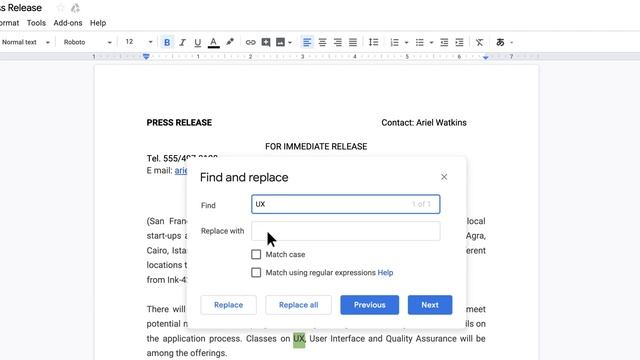640x360 pixels.
Task: Toggle underline formatting
Action: click(198, 42)
